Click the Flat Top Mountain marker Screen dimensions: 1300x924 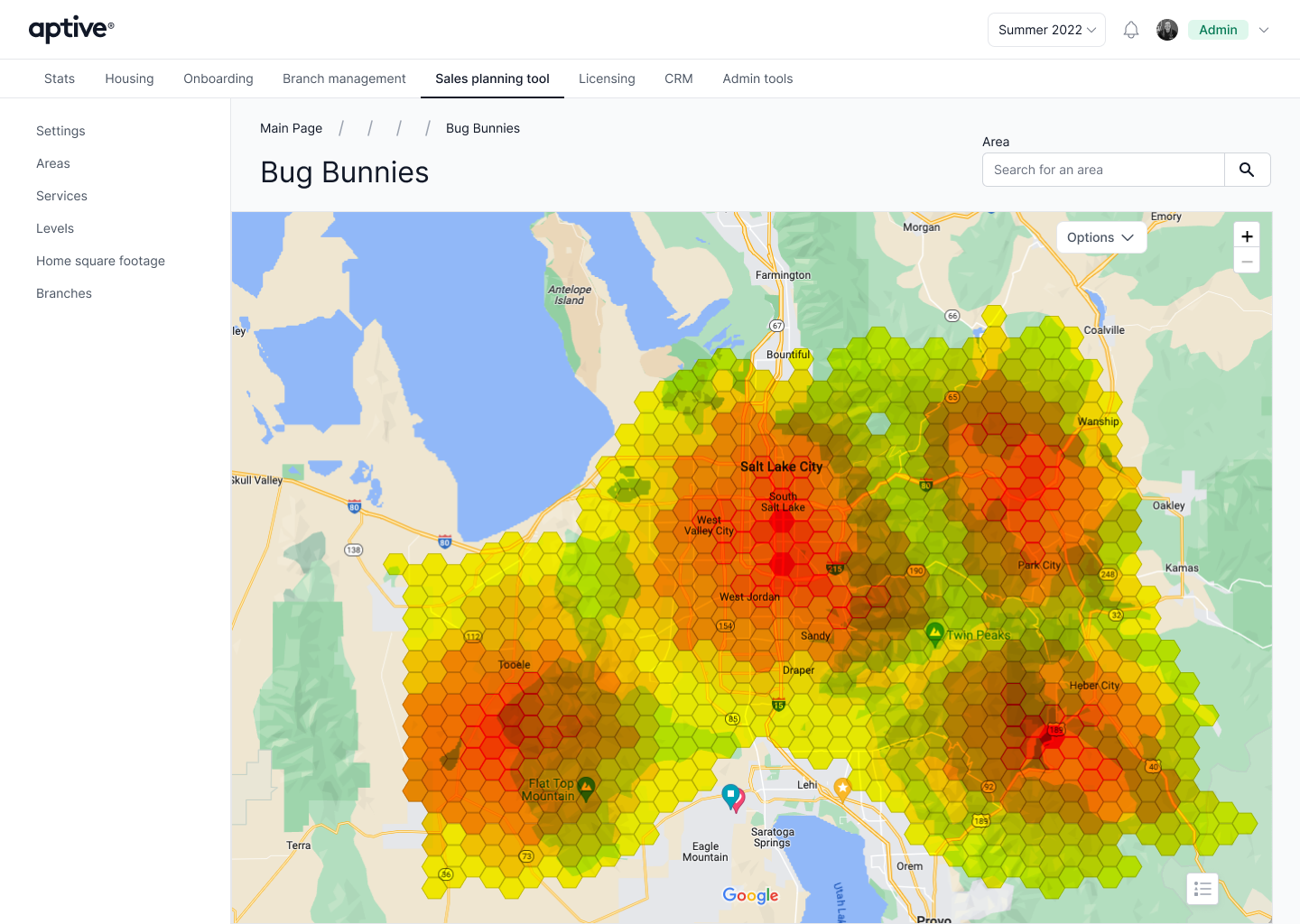586,790
